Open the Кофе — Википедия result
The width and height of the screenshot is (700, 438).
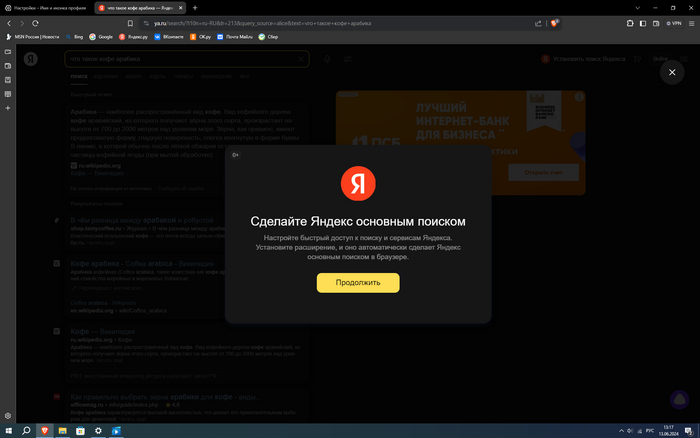[103, 332]
